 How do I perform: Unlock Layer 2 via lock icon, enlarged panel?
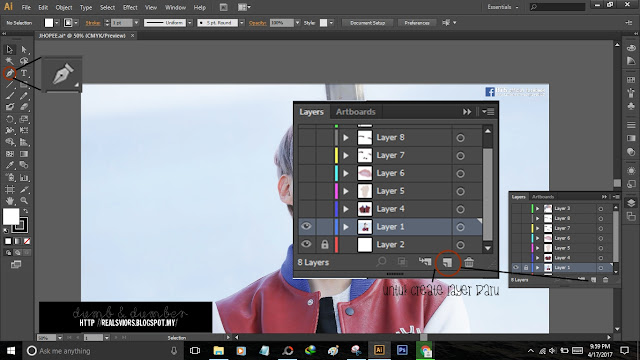click(324, 244)
